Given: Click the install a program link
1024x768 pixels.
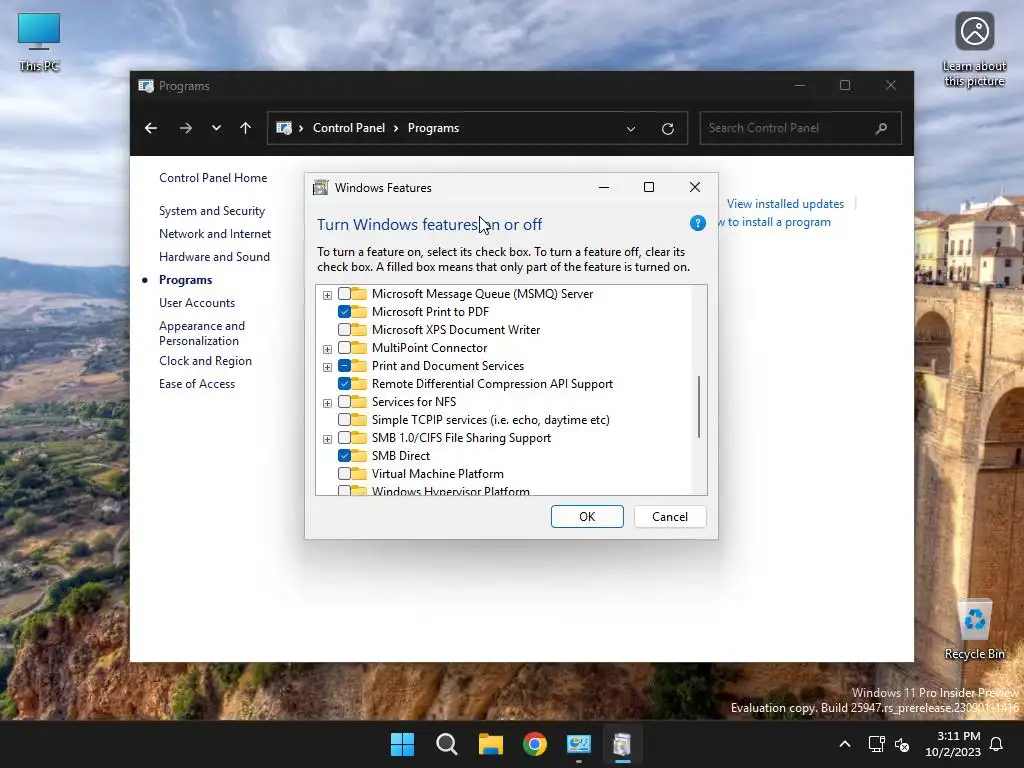Looking at the screenshot, I should 775,222.
